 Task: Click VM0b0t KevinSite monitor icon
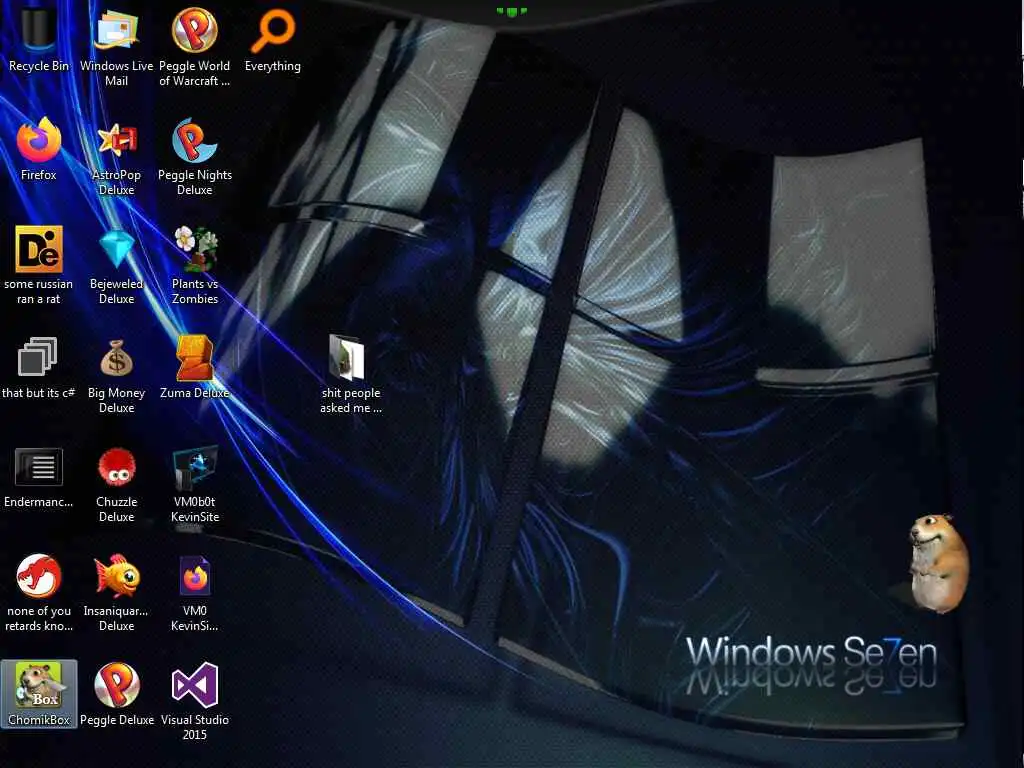(195, 468)
